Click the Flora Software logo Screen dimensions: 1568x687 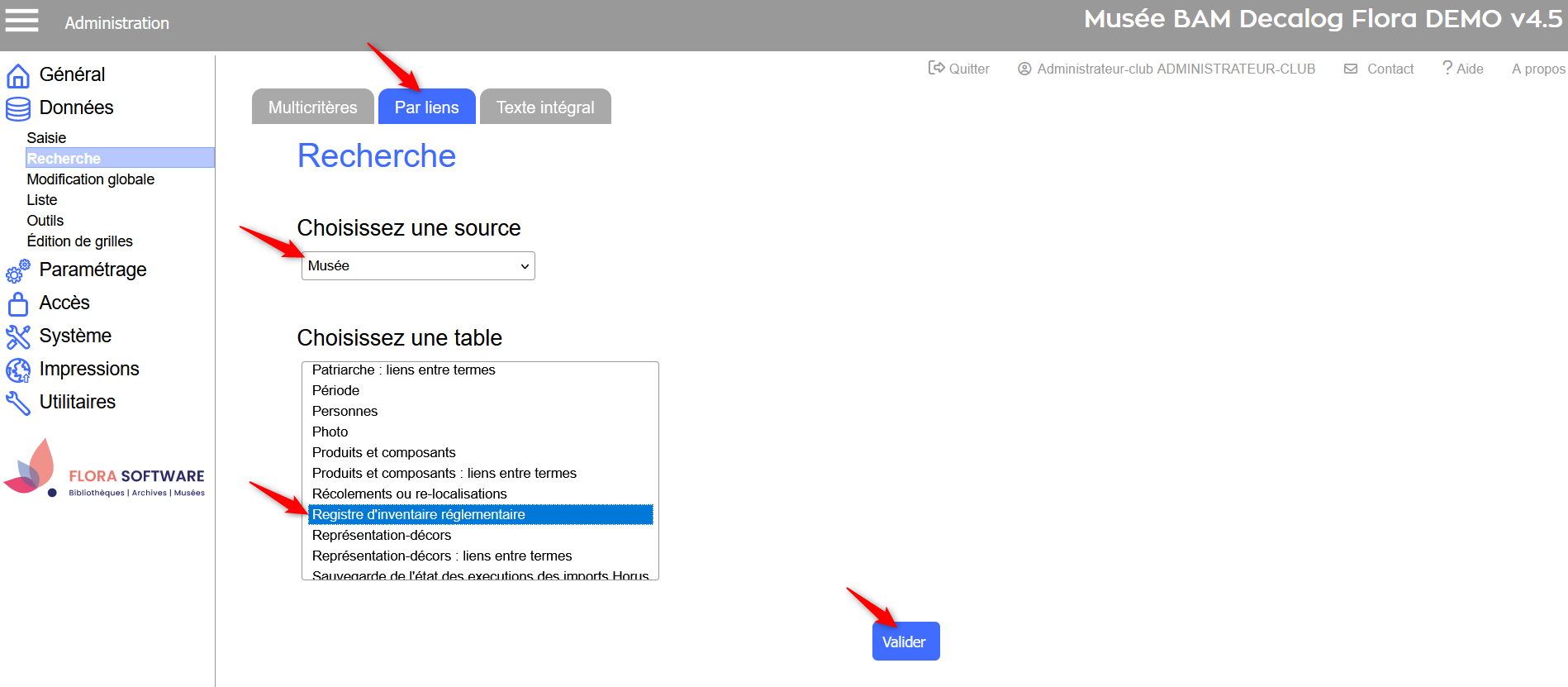click(x=105, y=470)
